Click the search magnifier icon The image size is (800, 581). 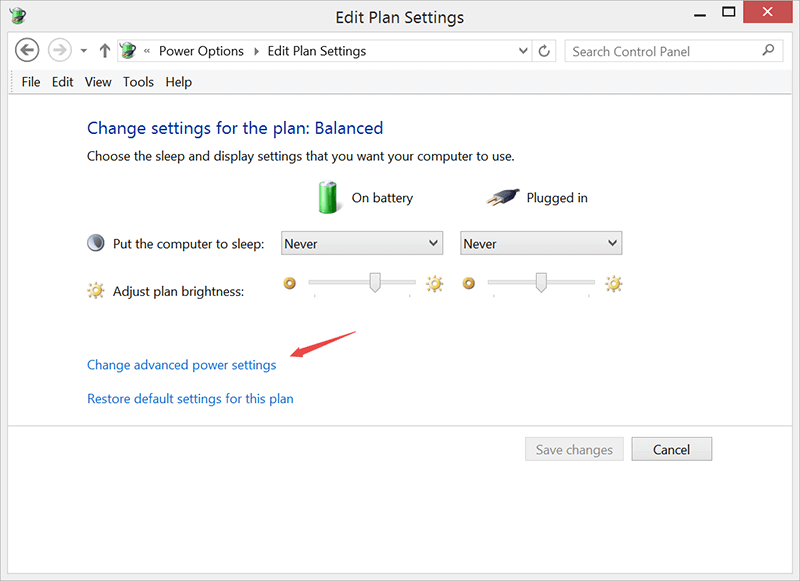[x=768, y=50]
